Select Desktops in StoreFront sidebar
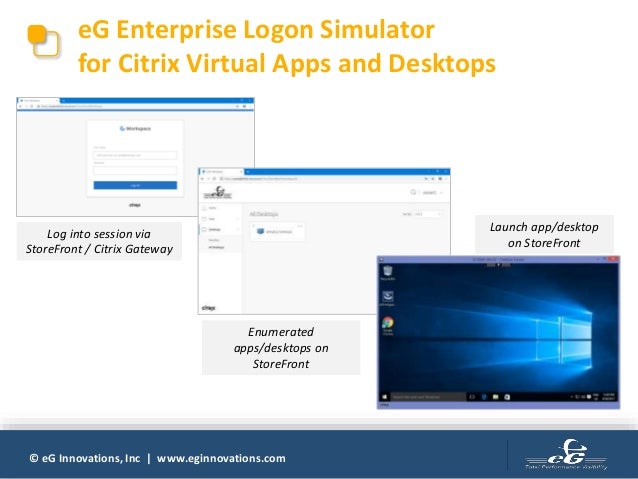This screenshot has height=479, width=638. pos(214,230)
